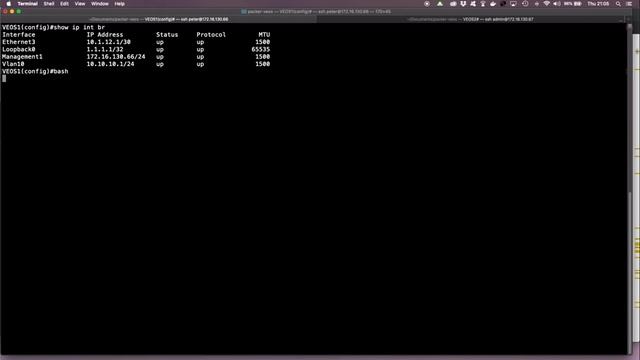Viewport: 640px width, 360px height.
Task: Click the battery status indicator
Action: pyautogui.click(x=573, y=4)
